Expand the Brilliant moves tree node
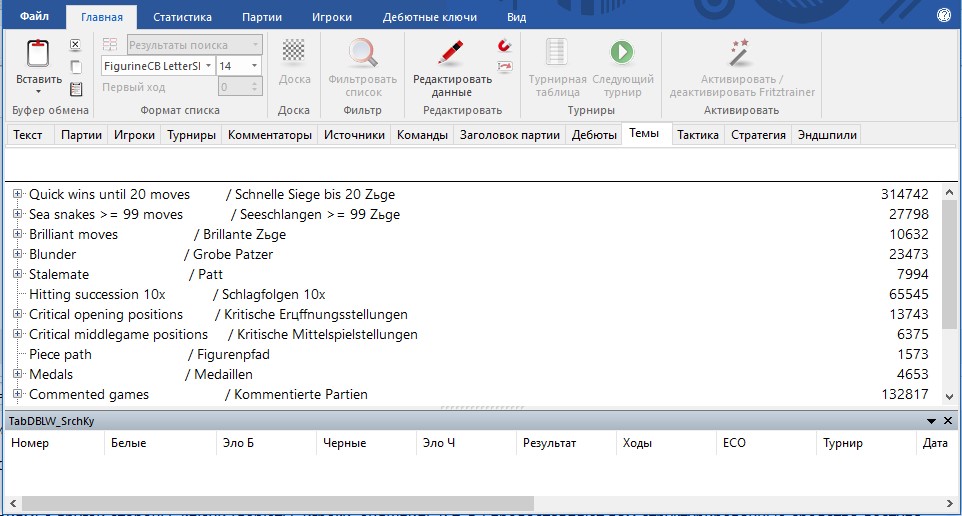962x516 pixels. [18, 234]
